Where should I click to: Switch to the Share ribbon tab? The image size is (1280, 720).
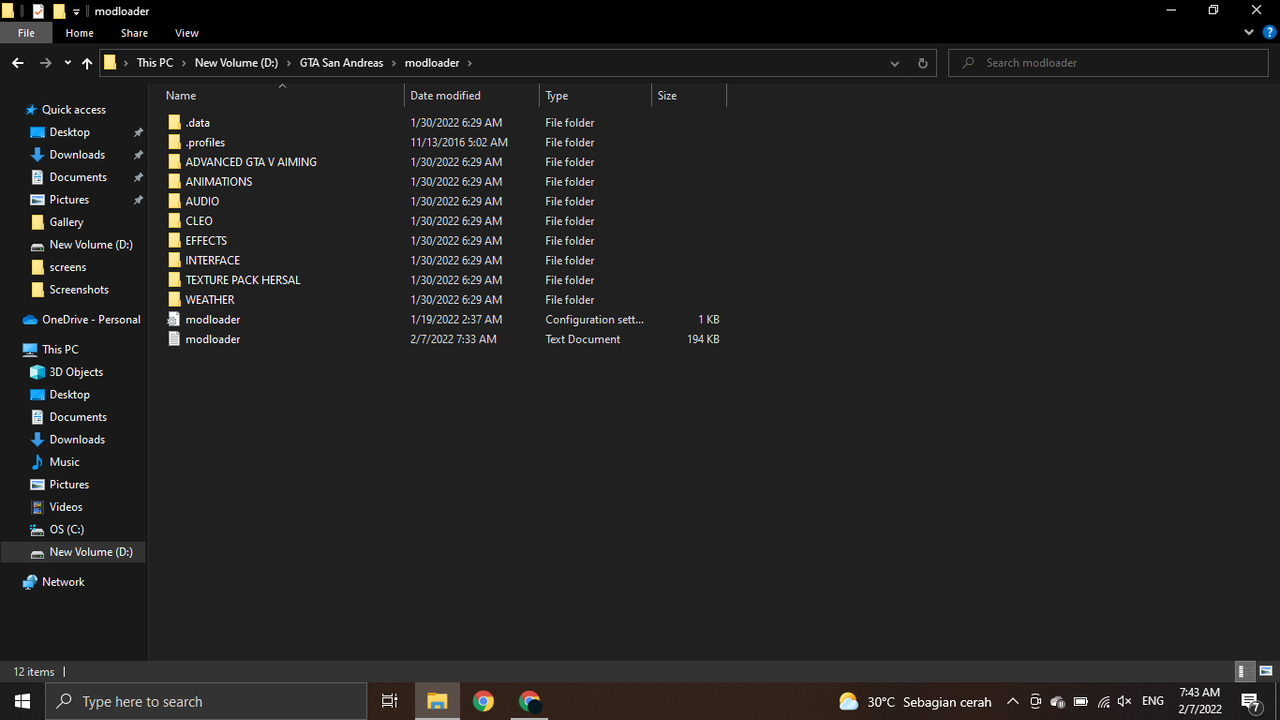click(x=134, y=33)
